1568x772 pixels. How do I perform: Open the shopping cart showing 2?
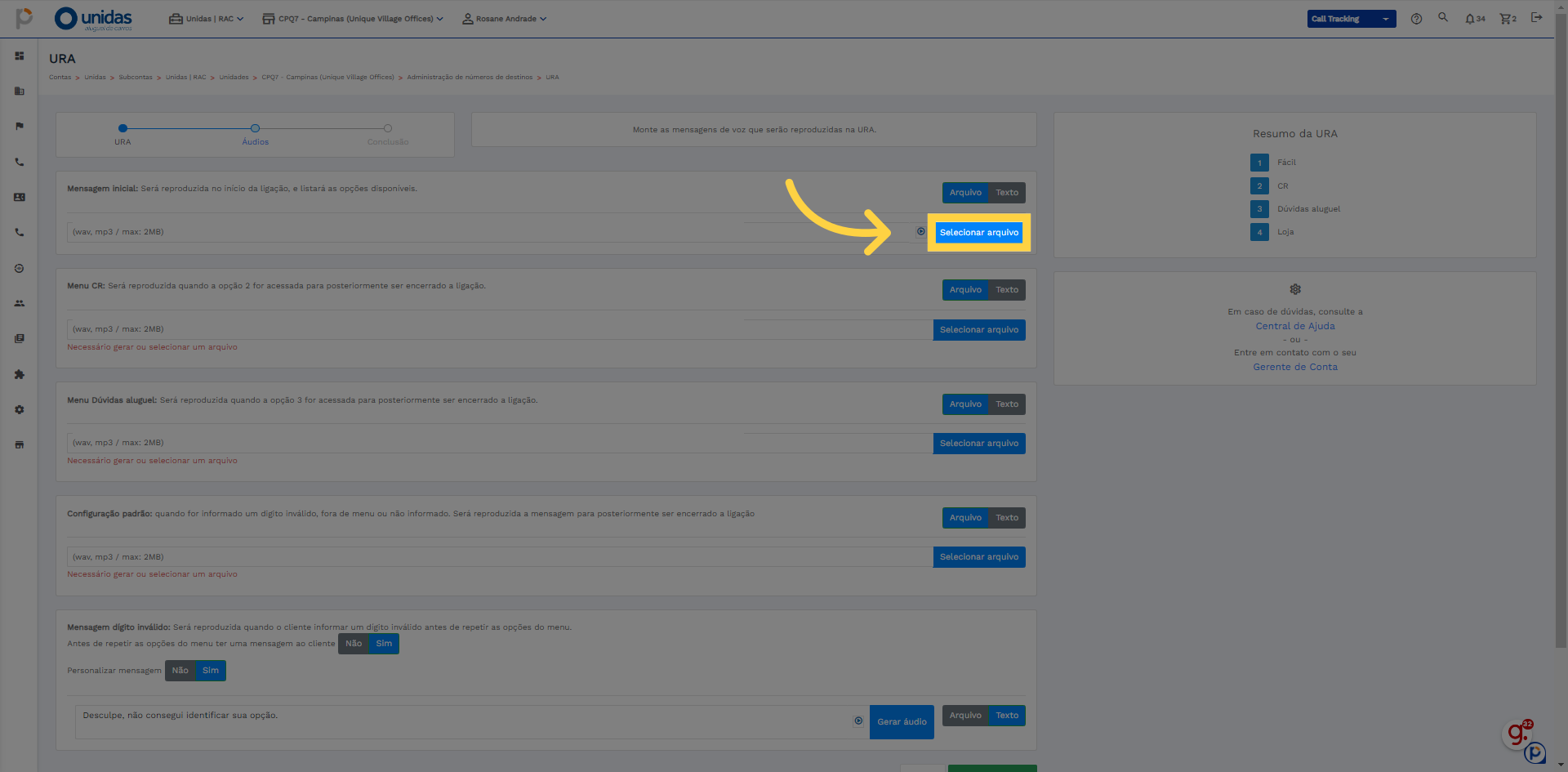pyautogui.click(x=1508, y=19)
